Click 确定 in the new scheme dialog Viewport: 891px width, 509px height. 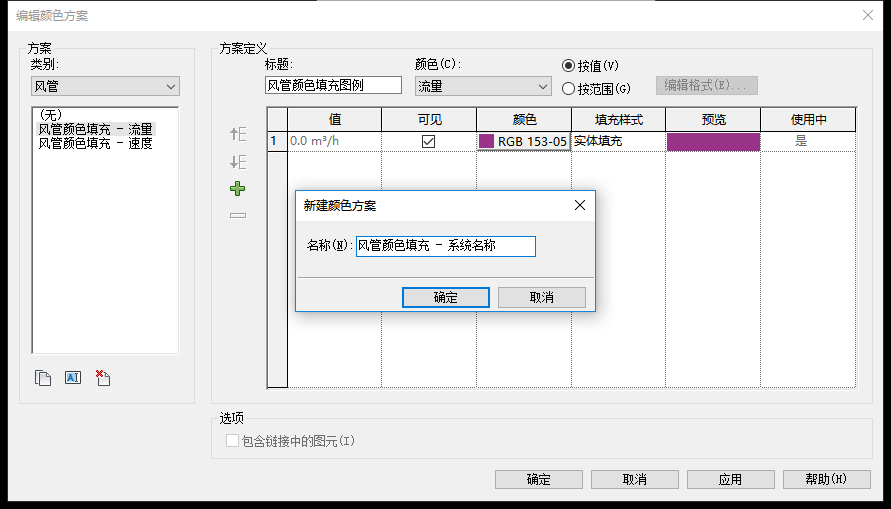coord(446,297)
